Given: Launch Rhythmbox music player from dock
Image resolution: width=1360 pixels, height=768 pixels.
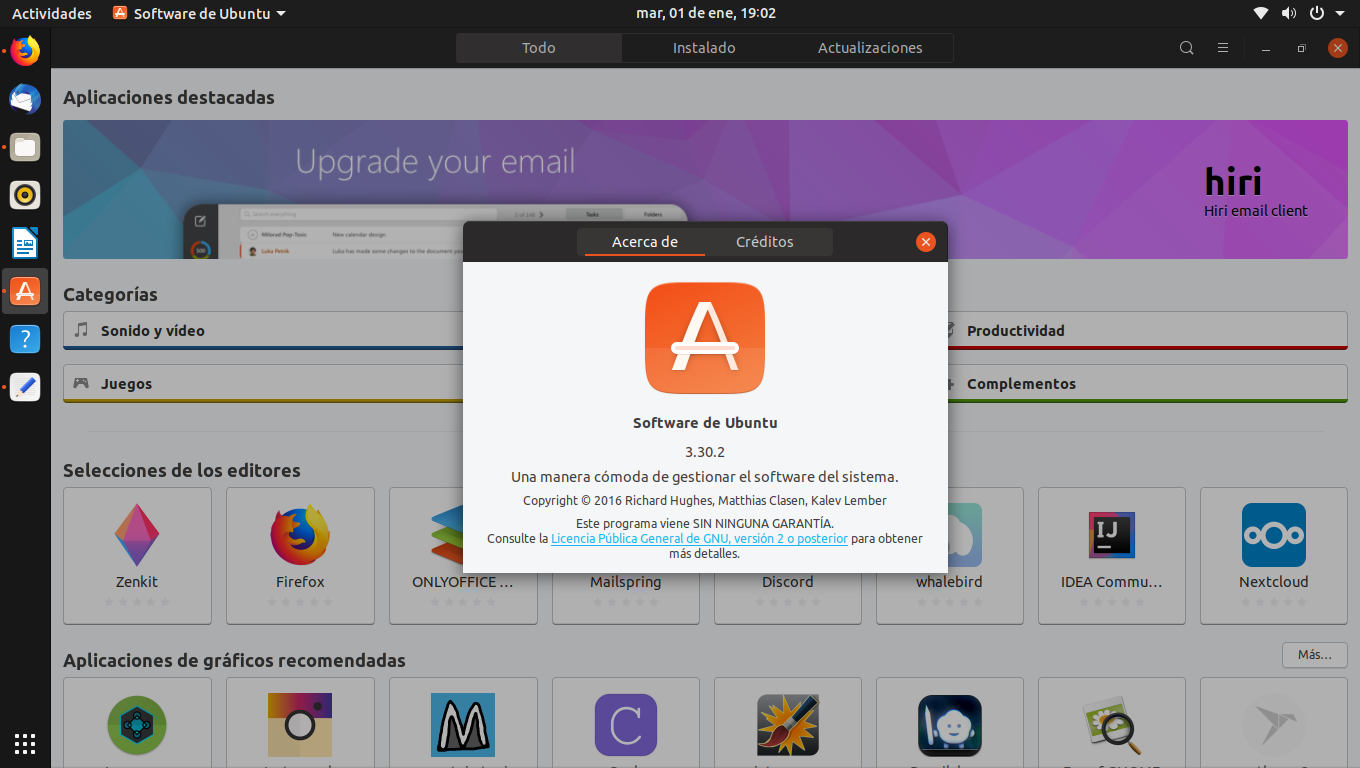Looking at the screenshot, I should click(x=25, y=195).
